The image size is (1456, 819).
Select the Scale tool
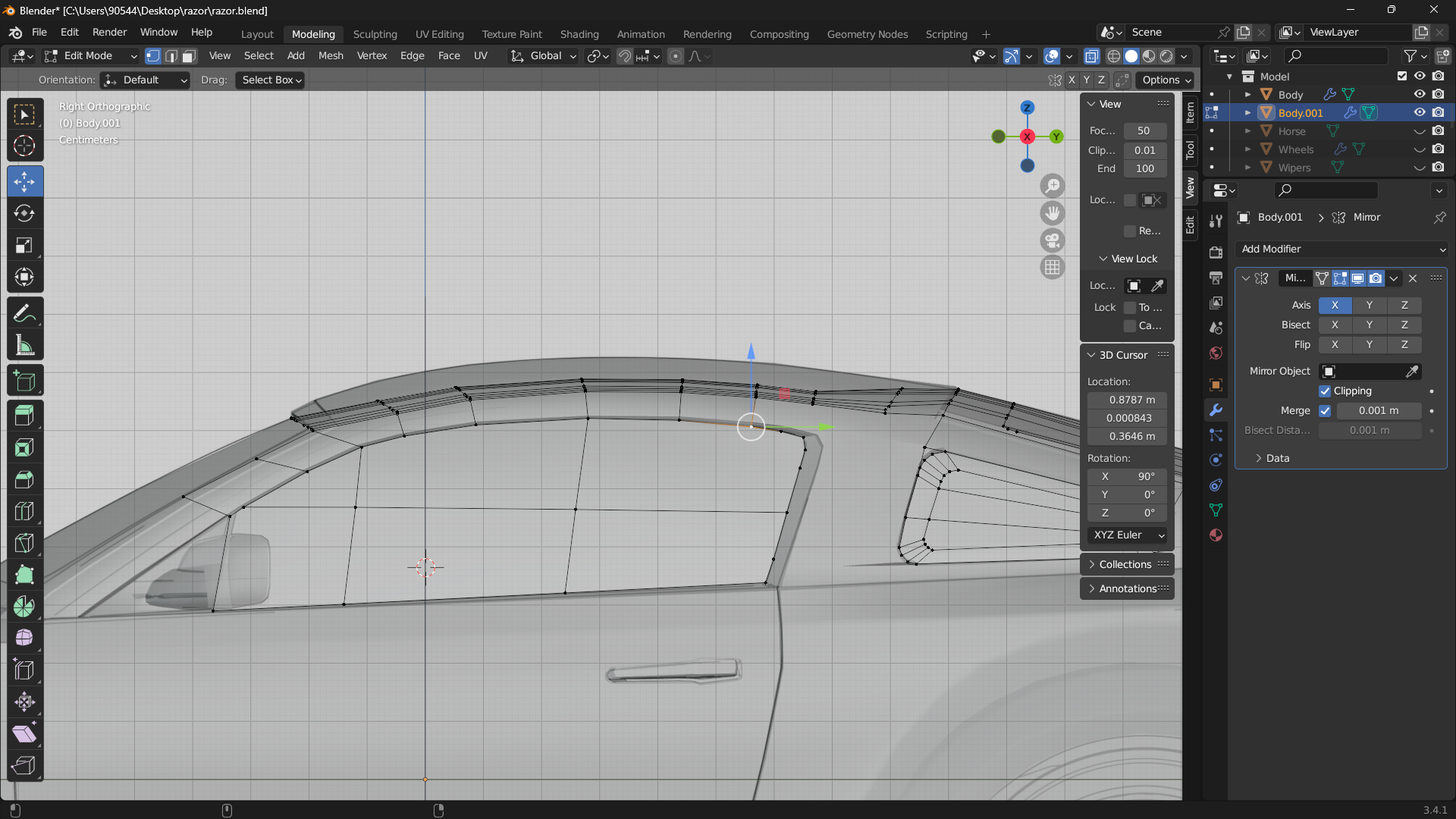(x=24, y=246)
